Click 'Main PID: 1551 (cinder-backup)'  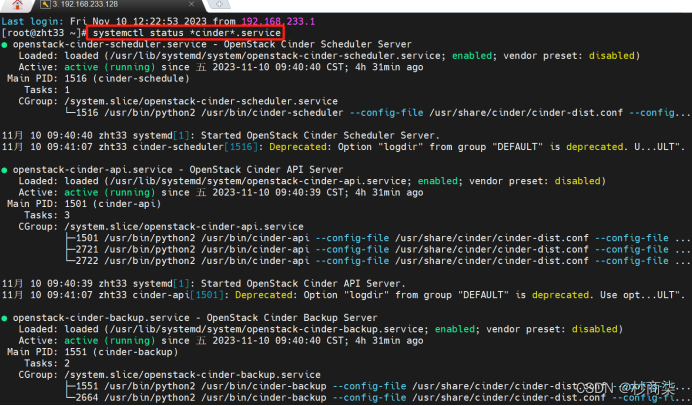click(93, 352)
